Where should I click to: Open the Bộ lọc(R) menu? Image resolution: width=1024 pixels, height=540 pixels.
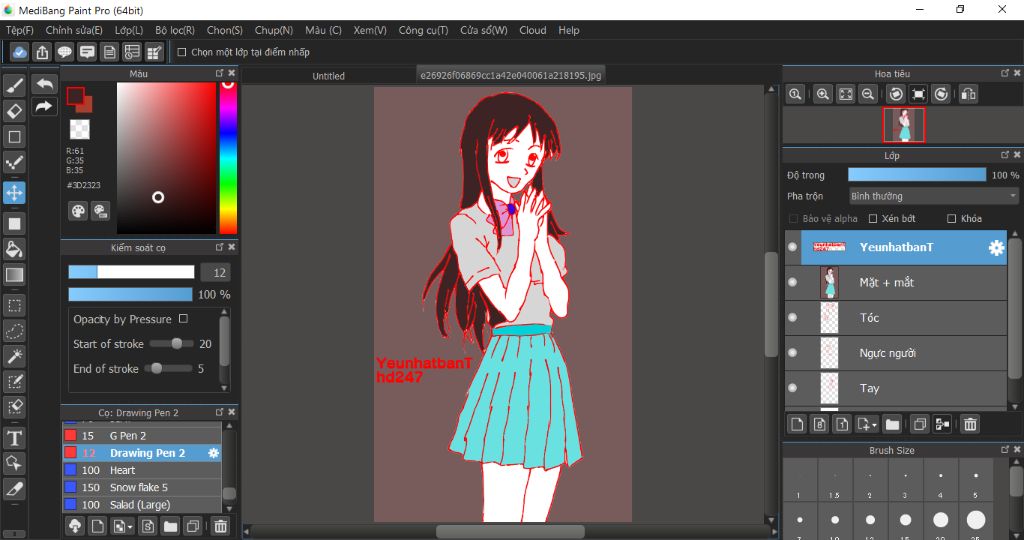[175, 30]
